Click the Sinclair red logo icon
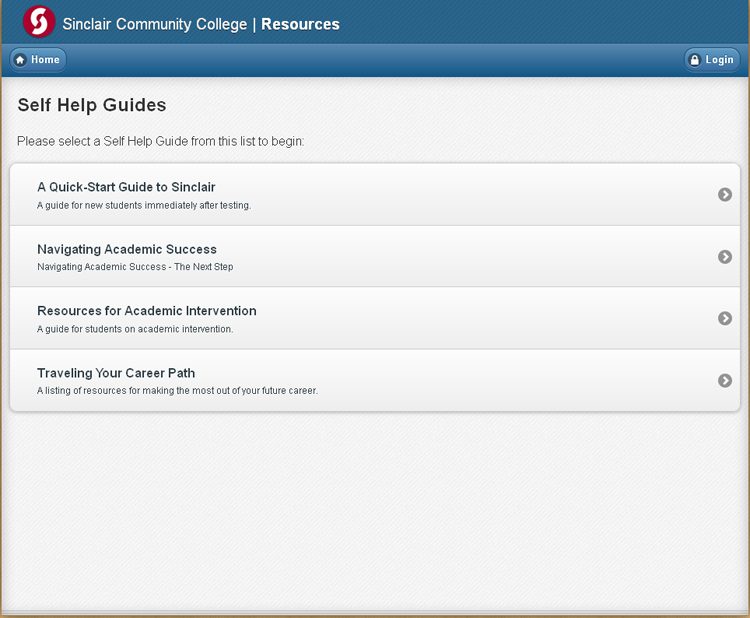 (x=38, y=22)
